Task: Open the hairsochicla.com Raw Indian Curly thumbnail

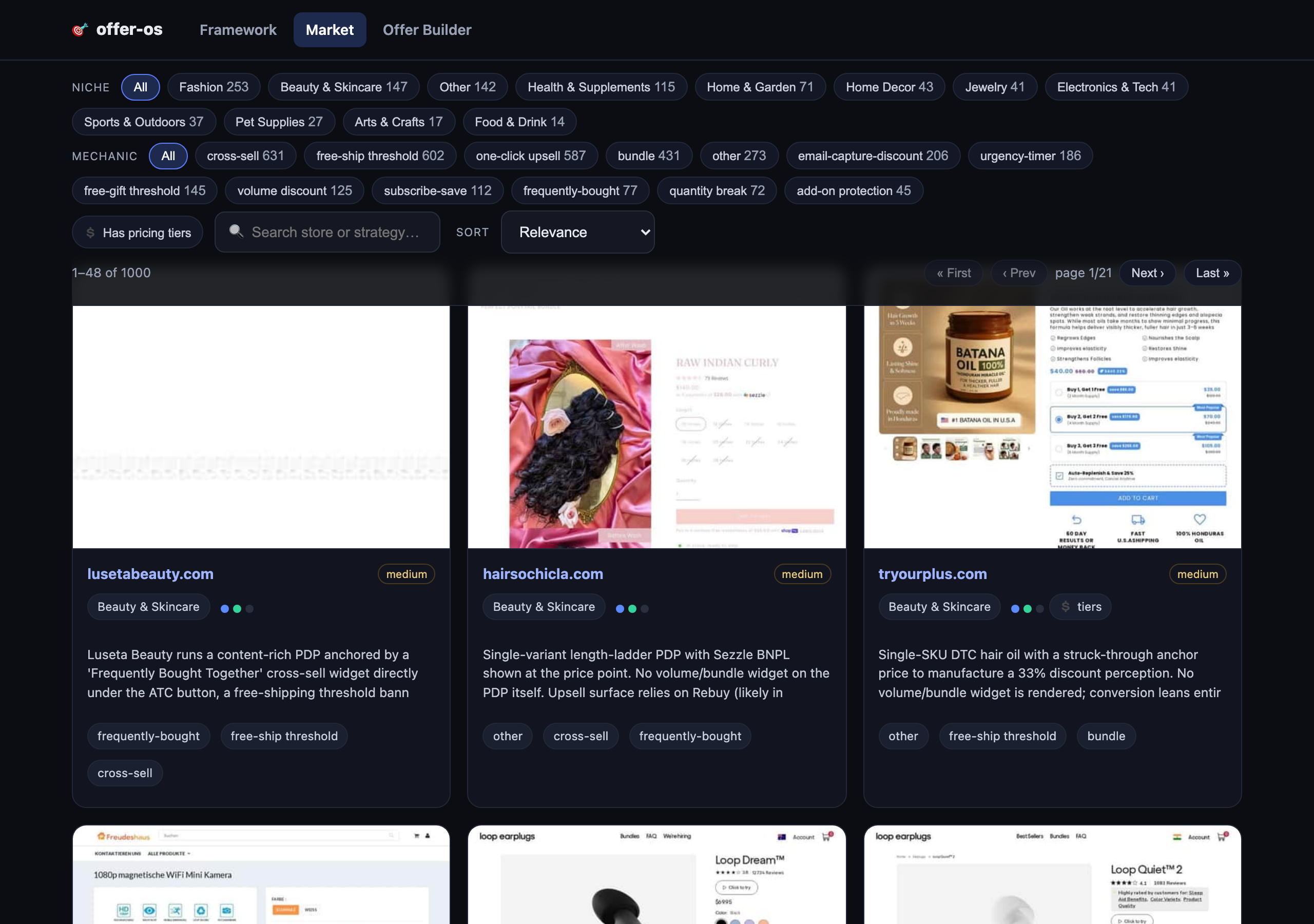Action: click(x=656, y=427)
